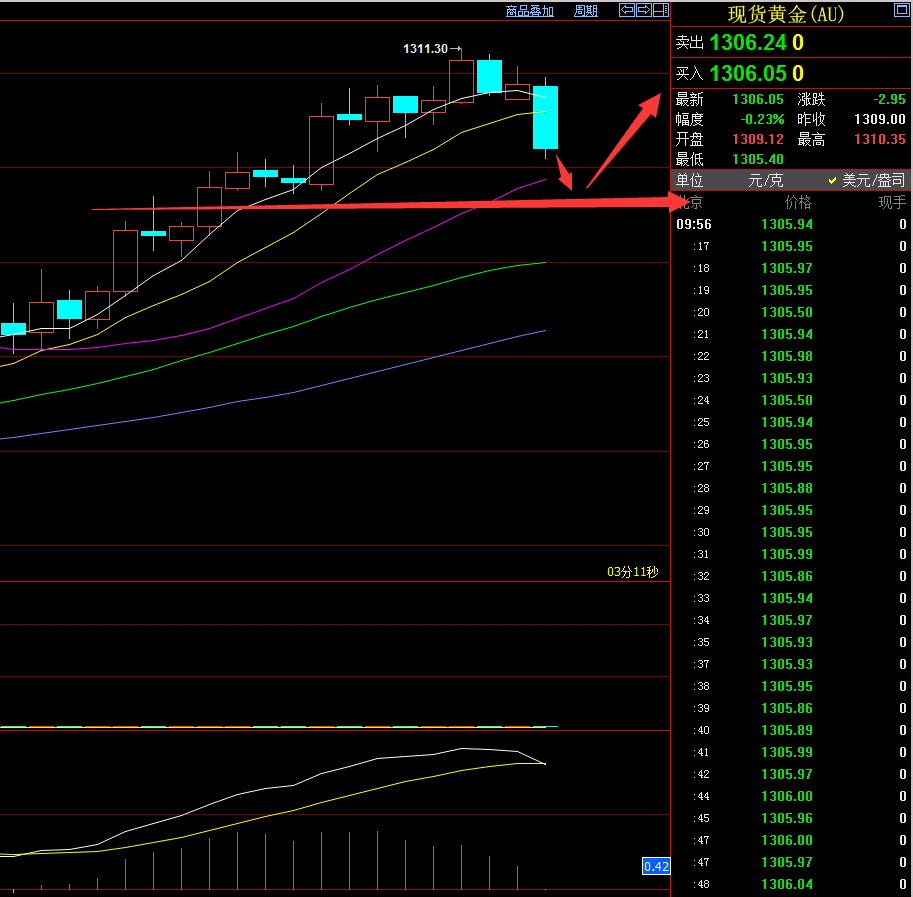The height and width of the screenshot is (897, 913).
Task: Select the 最高 value 1310.35
Action: [880, 139]
